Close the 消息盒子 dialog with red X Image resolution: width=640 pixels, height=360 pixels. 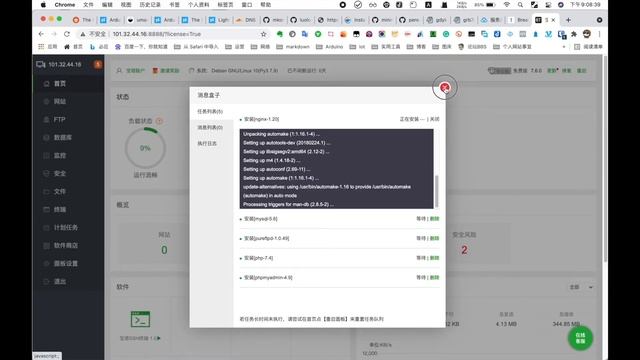point(444,87)
